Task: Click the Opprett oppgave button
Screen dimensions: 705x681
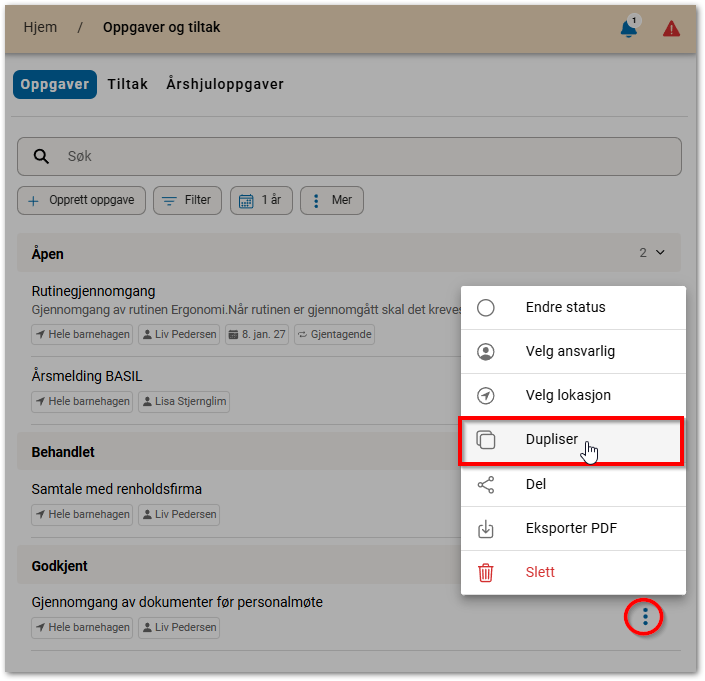Action: click(82, 200)
